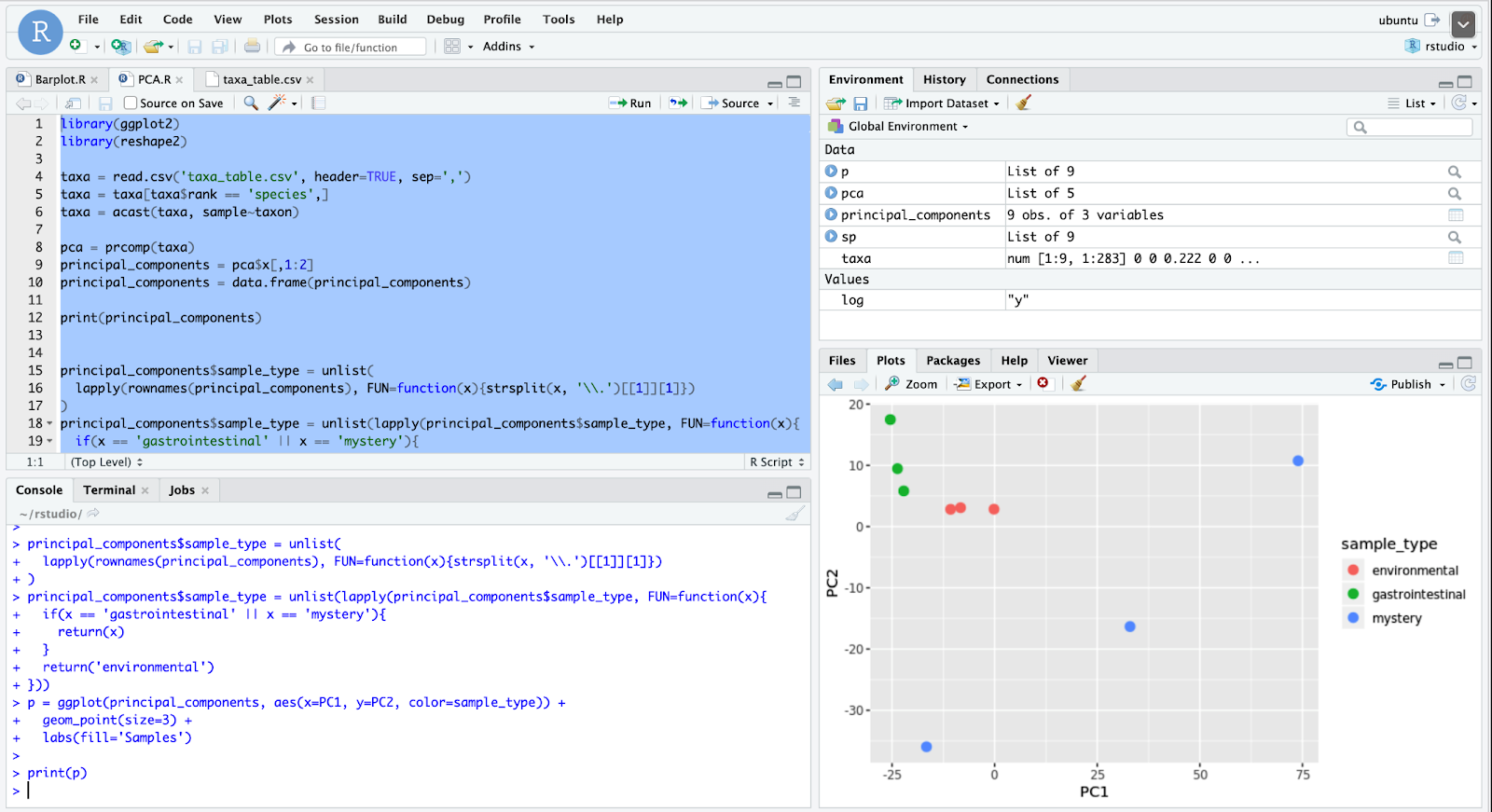Click the sign-out icon beside ubuntu

(1432, 20)
